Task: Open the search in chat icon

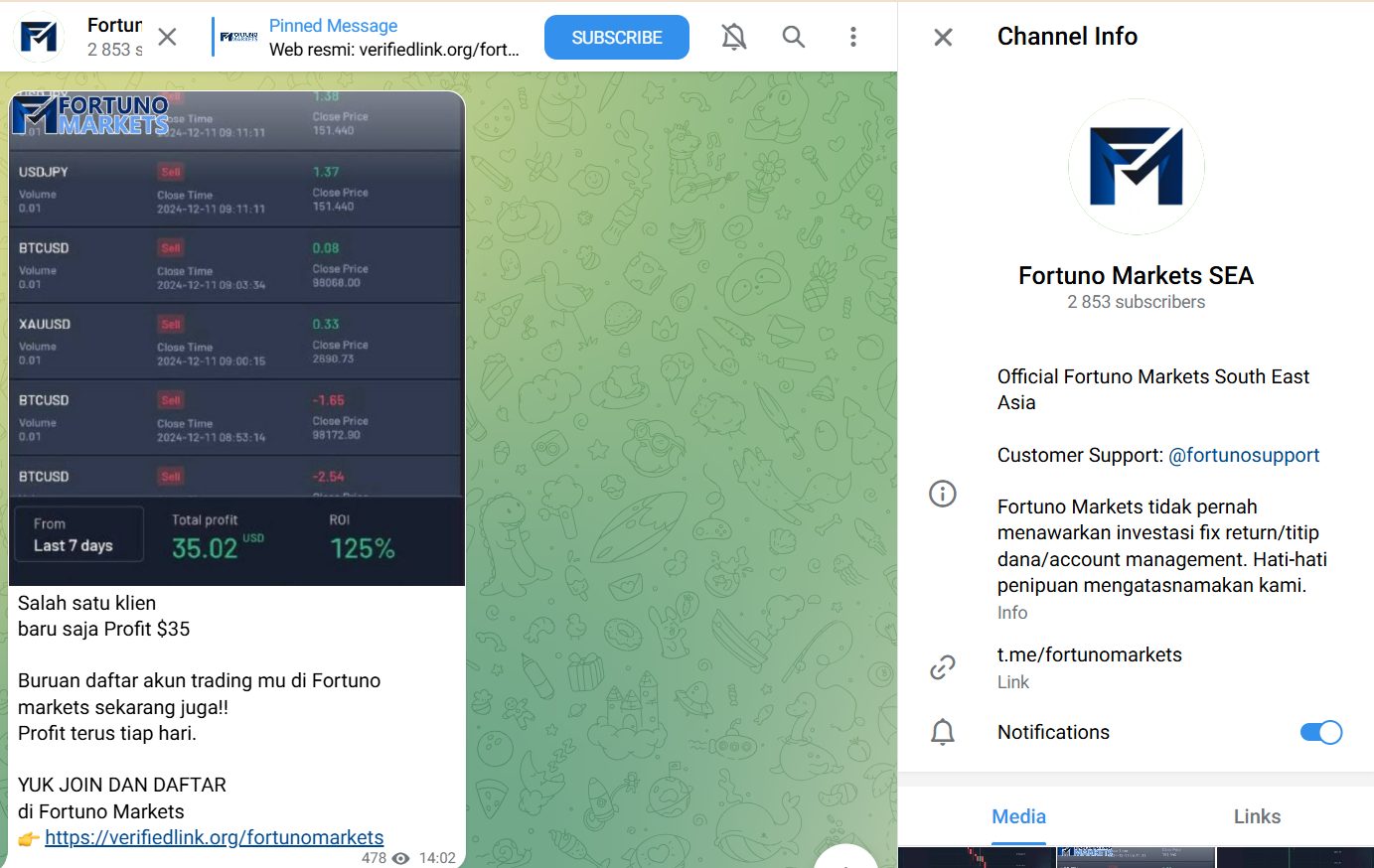Action: tap(793, 37)
